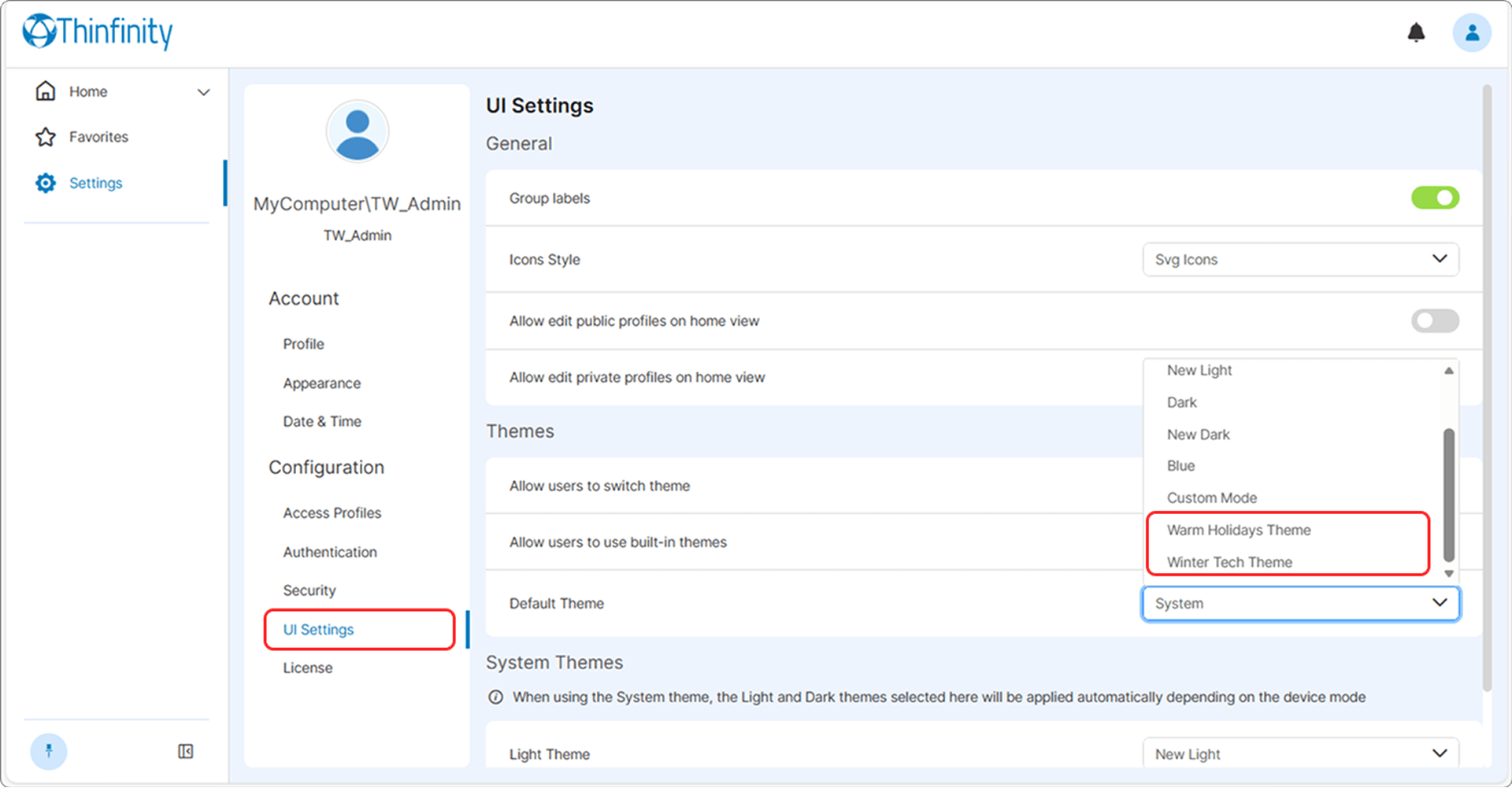Viewport: 1512px width, 788px height.
Task: Collapse the Home section chevron
Action: (204, 91)
